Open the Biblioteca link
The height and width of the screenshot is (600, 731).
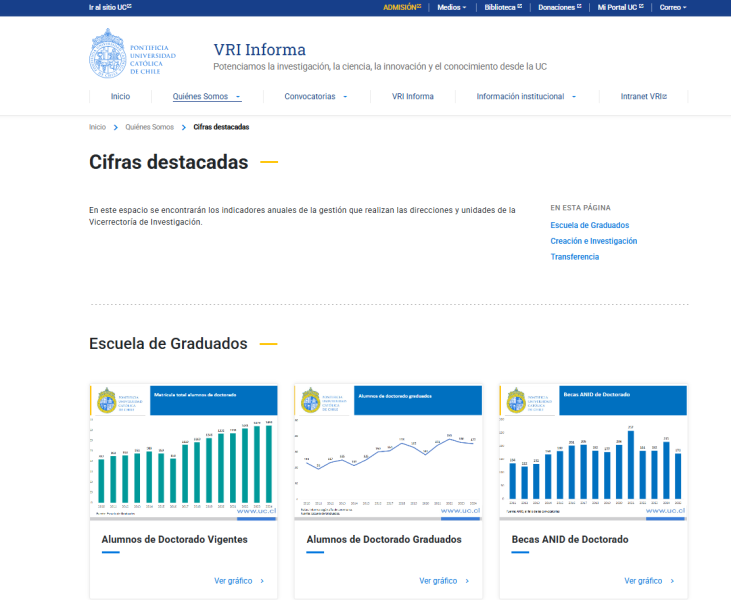[x=503, y=7]
